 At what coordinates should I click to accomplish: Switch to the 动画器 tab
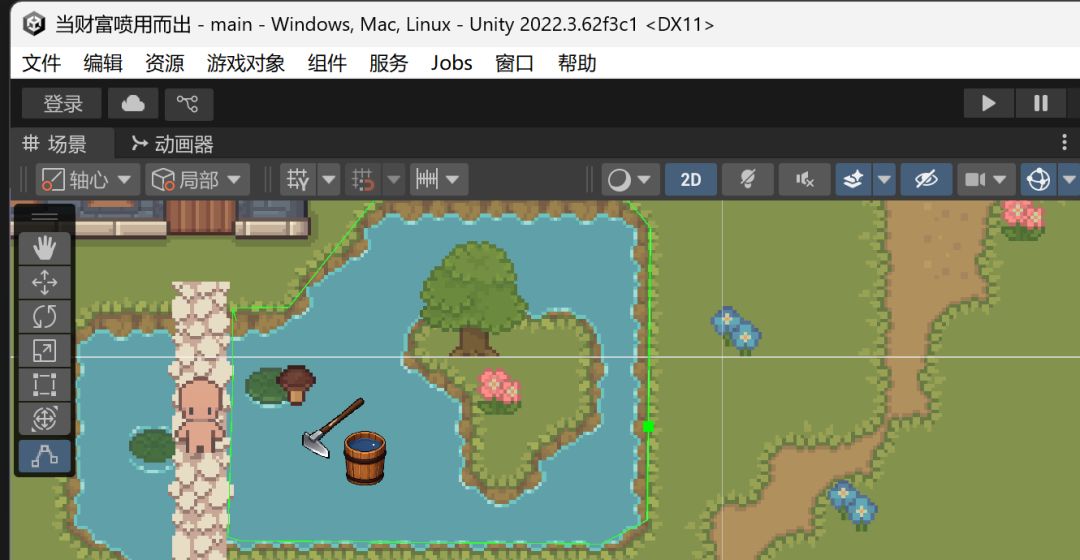click(172, 144)
